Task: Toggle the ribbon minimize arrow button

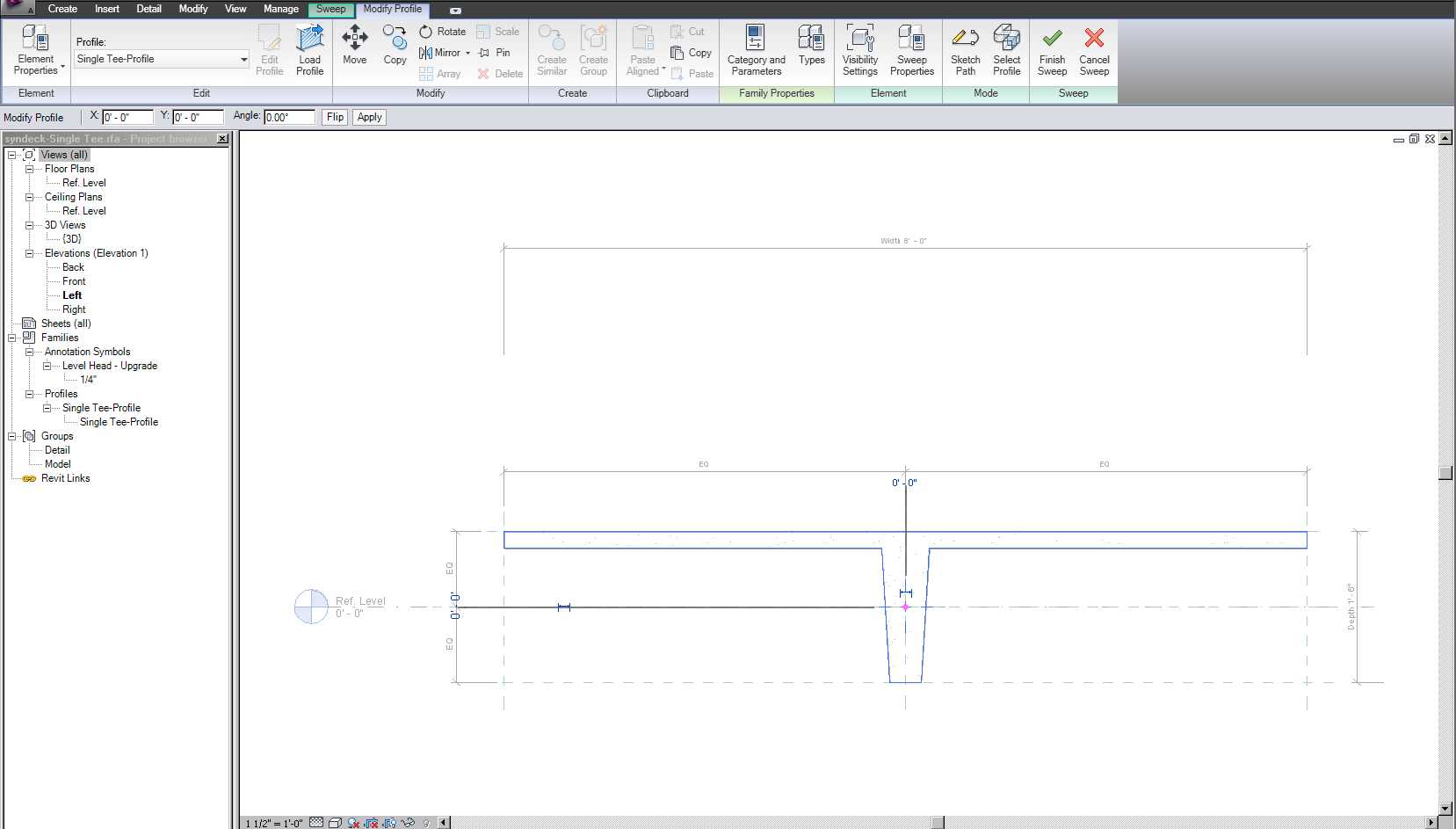Action: click(x=455, y=10)
